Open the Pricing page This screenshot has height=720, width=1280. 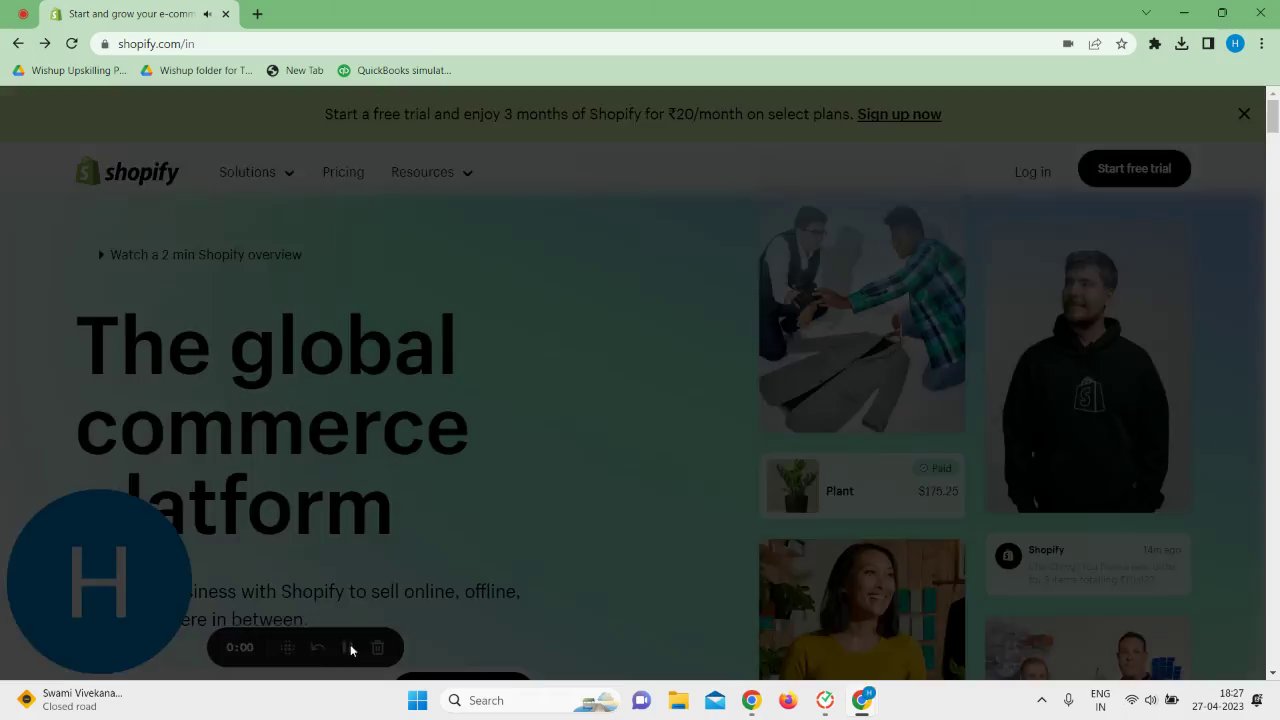tap(343, 172)
